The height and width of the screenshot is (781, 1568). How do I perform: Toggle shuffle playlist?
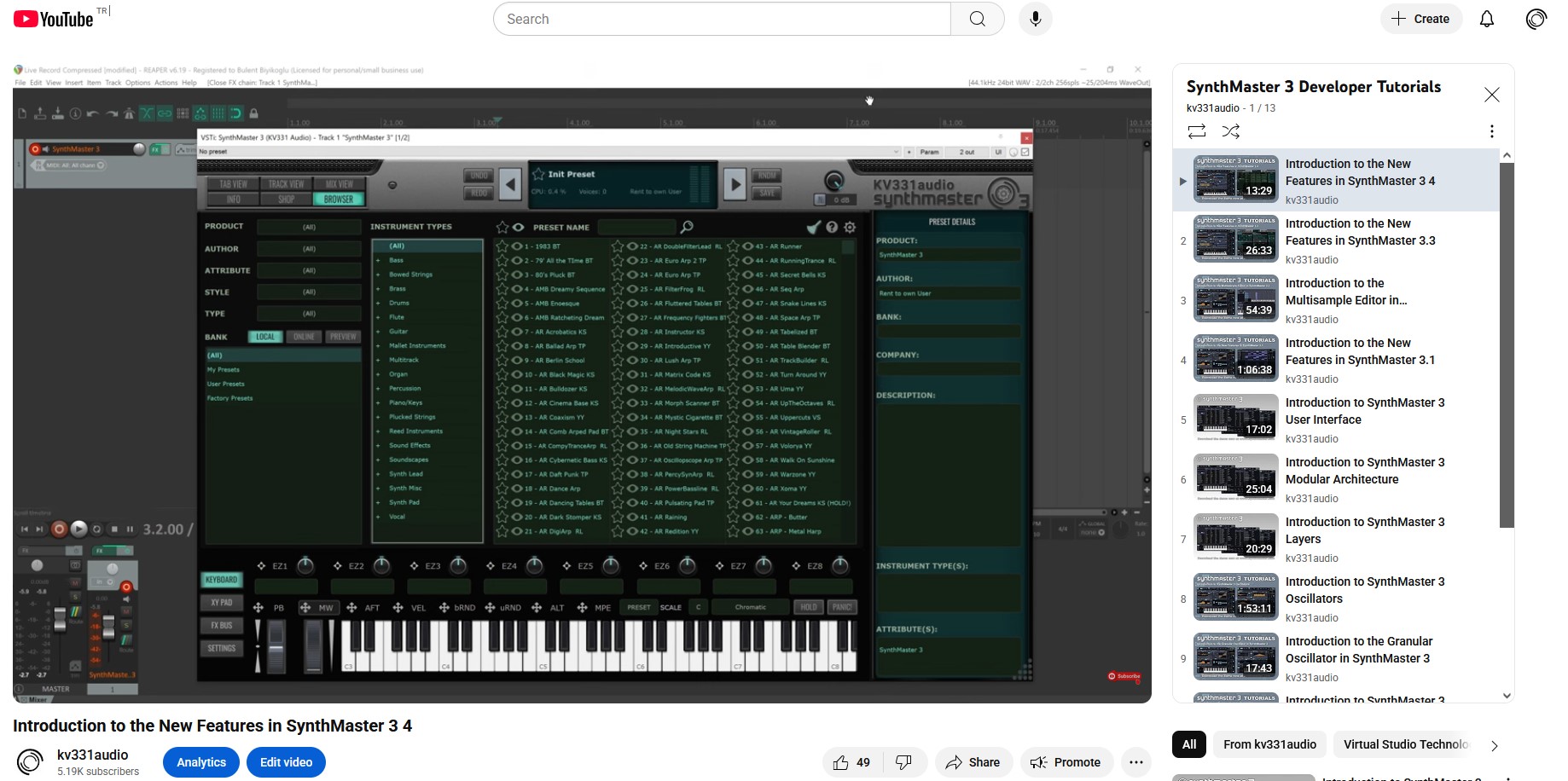click(1230, 131)
